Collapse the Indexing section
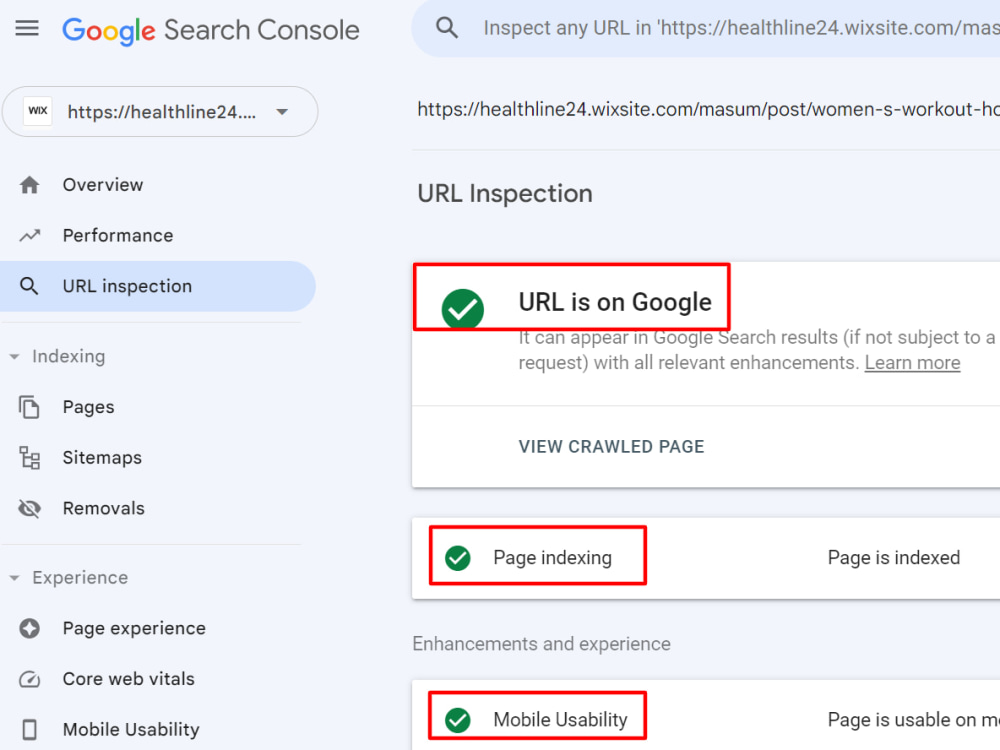The height and width of the screenshot is (750, 1000). (x=14, y=356)
